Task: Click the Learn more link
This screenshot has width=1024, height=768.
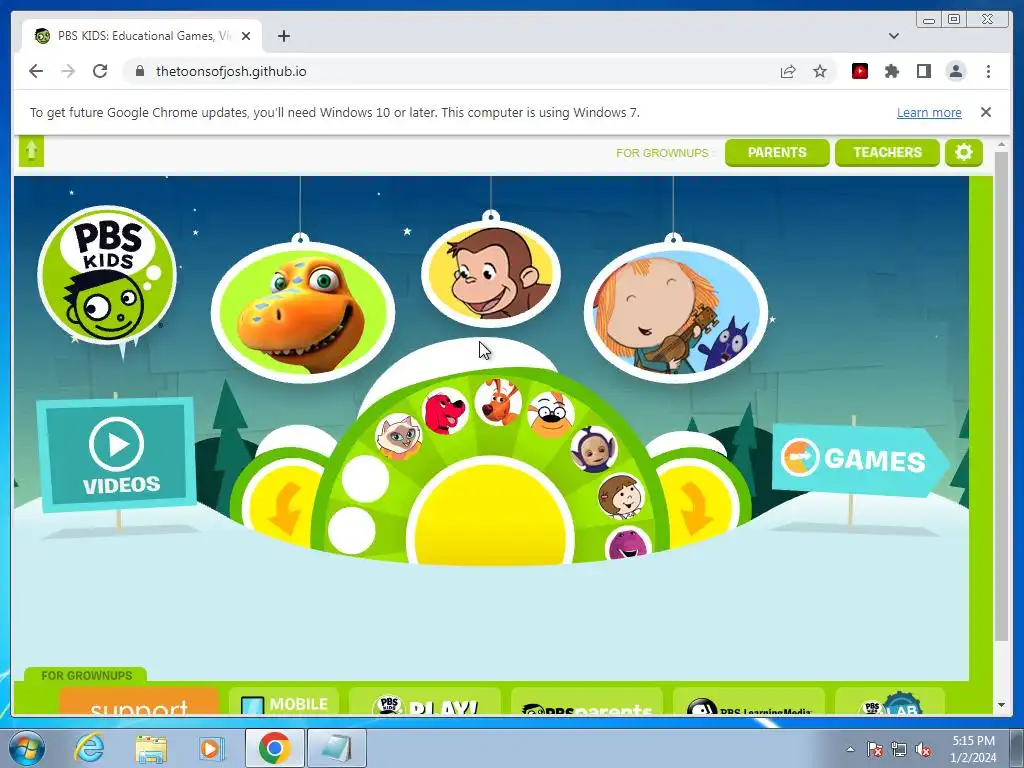Action: pyautogui.click(x=929, y=112)
